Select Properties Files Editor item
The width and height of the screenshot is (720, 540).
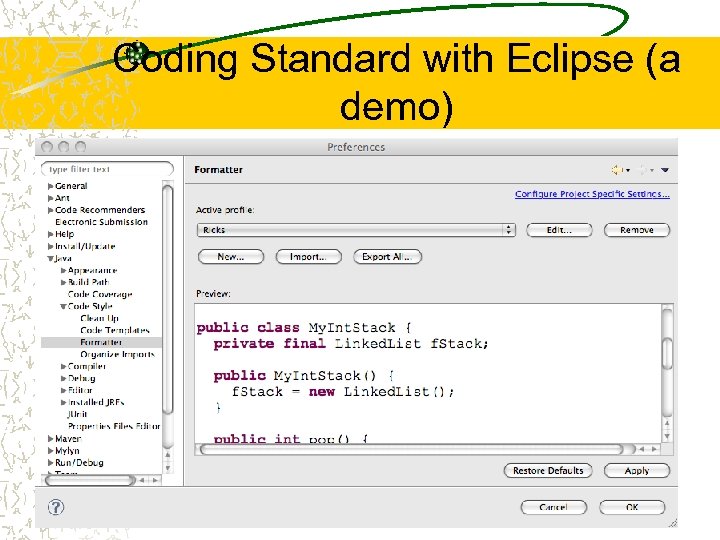point(114,426)
